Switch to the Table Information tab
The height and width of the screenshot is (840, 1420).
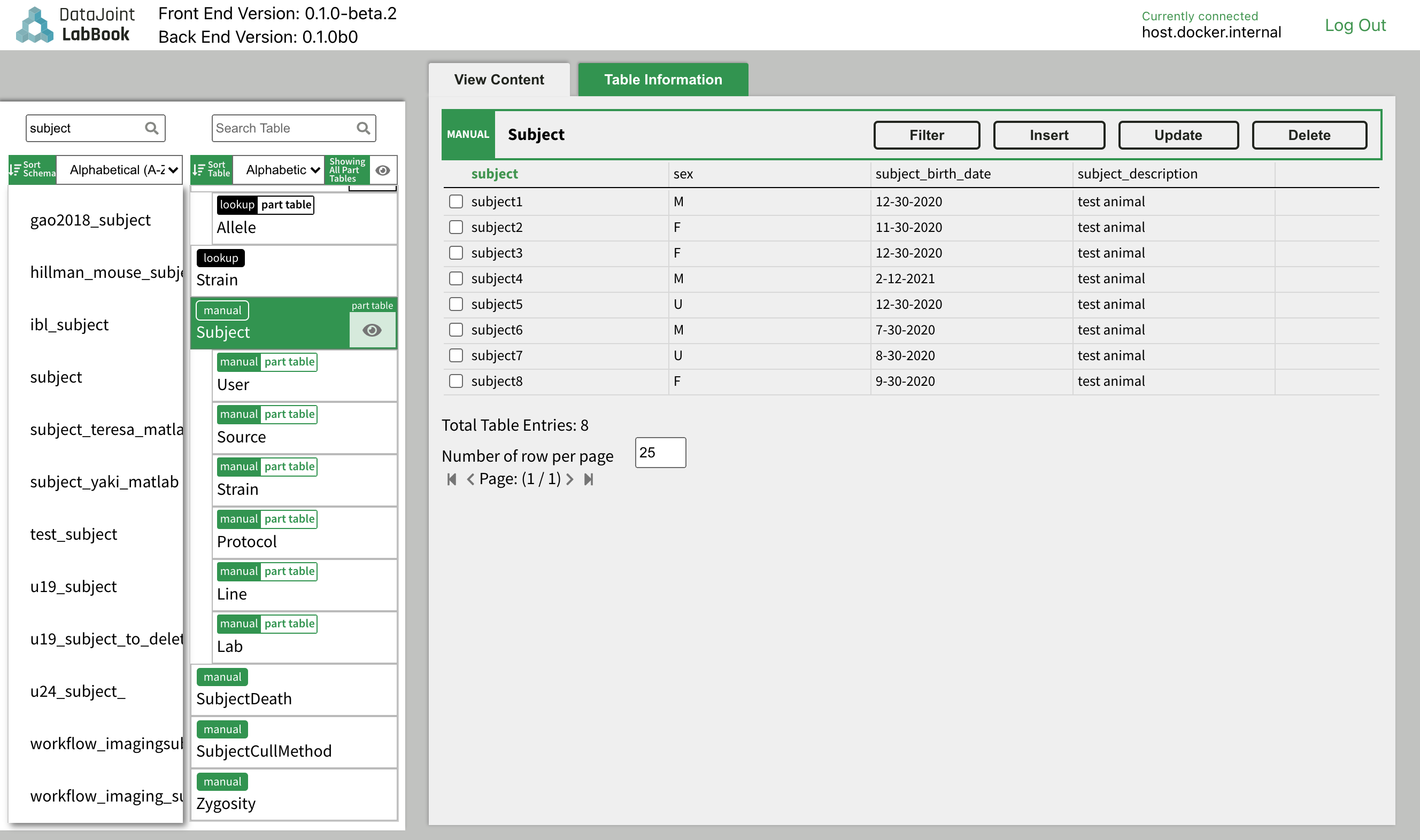(663, 79)
